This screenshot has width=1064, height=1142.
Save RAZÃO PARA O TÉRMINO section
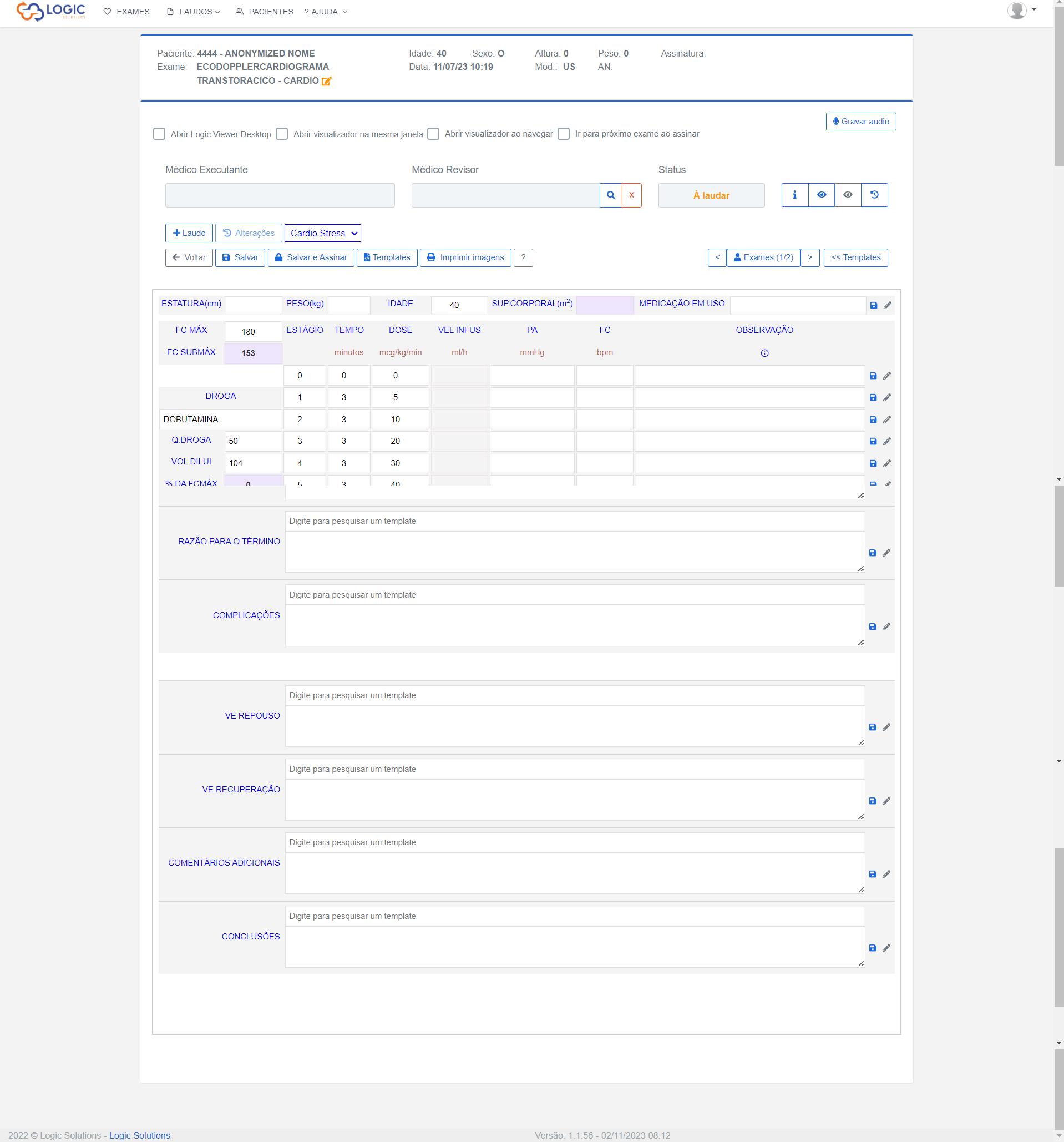(872, 553)
